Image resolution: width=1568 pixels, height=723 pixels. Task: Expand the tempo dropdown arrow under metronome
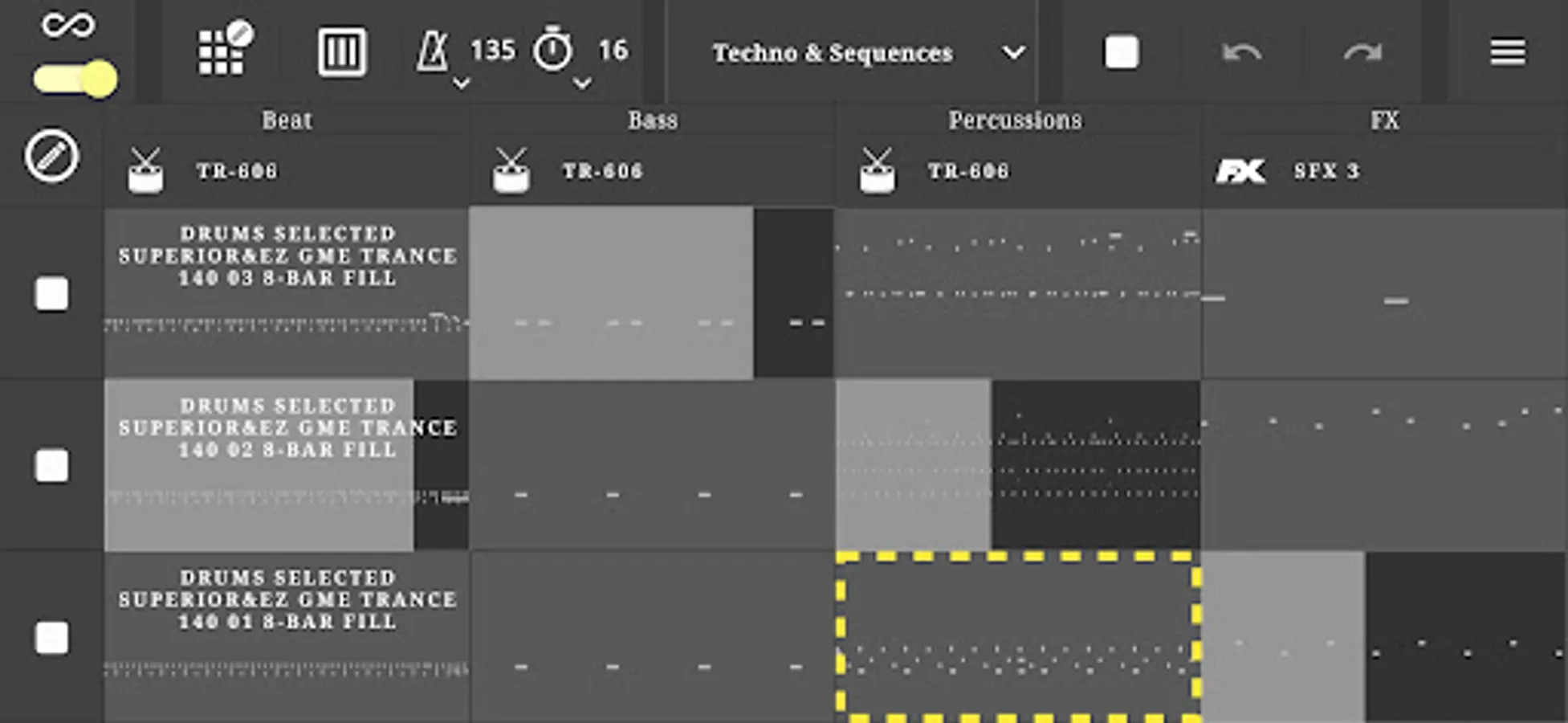[x=461, y=83]
